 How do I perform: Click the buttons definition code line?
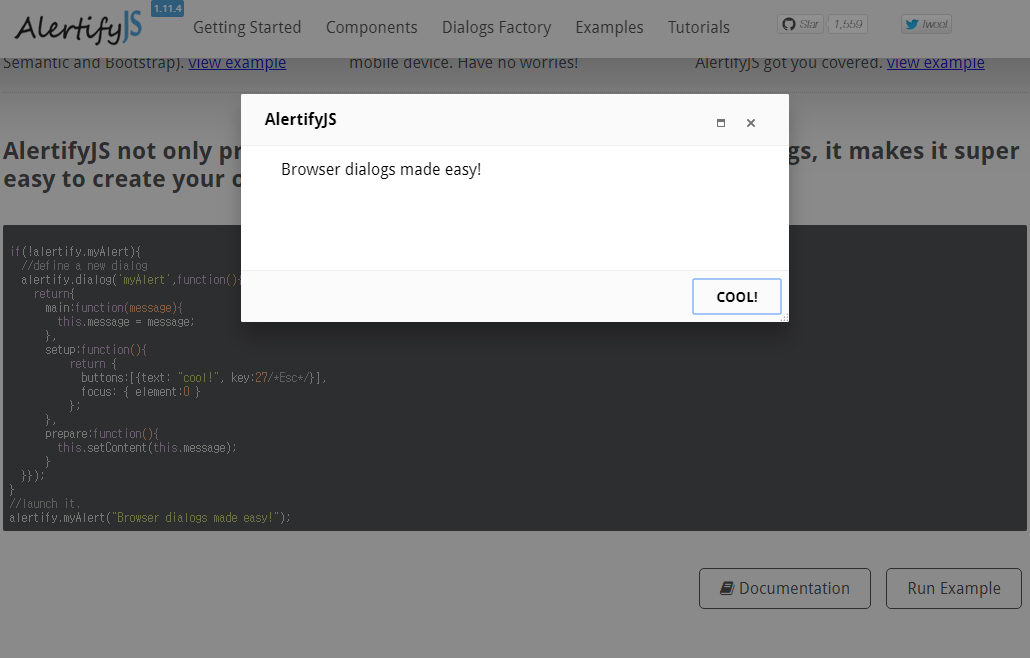(x=204, y=378)
